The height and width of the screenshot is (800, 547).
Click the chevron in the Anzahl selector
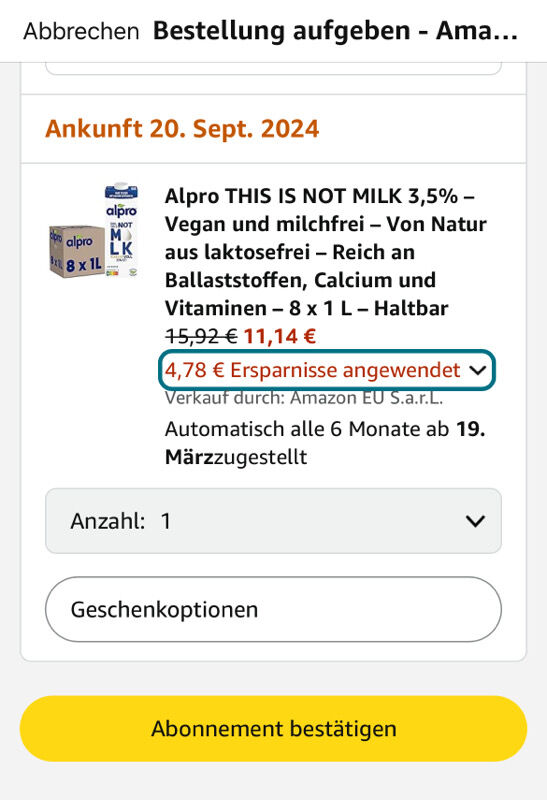click(x=475, y=521)
